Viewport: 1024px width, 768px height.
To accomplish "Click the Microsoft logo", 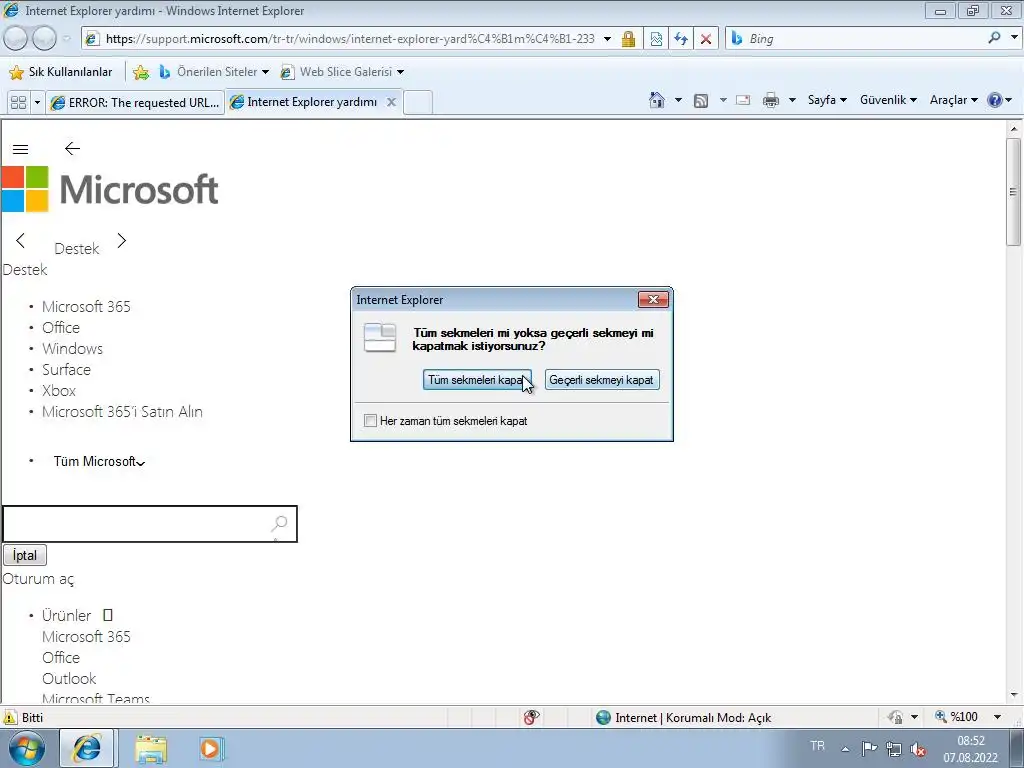I will [x=110, y=189].
